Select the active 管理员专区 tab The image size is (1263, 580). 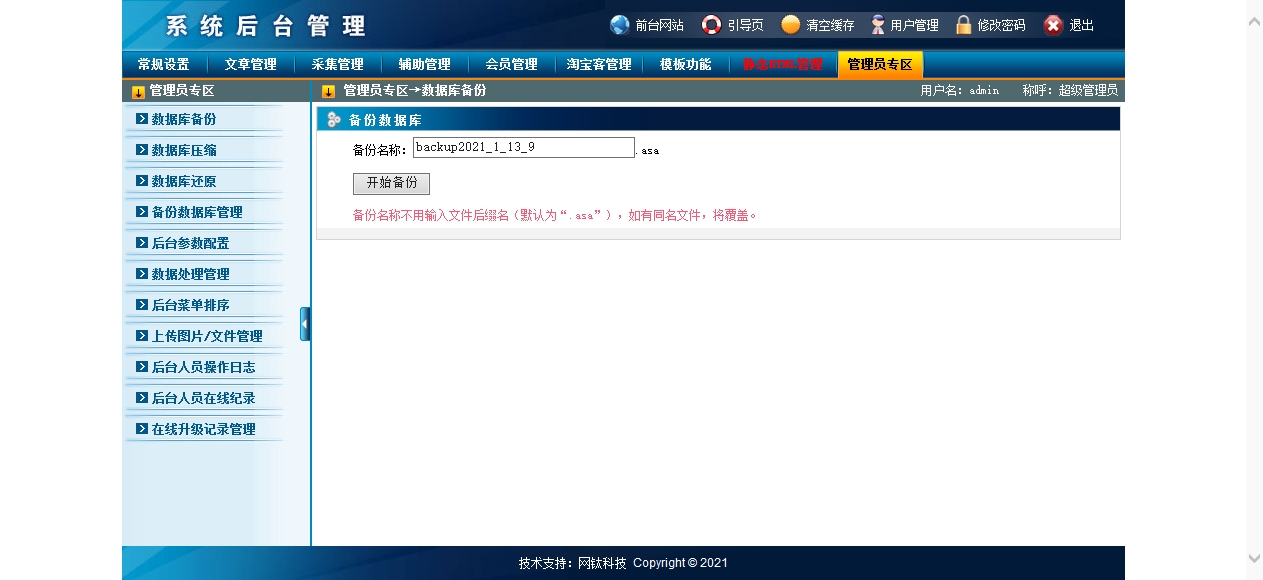click(880, 64)
